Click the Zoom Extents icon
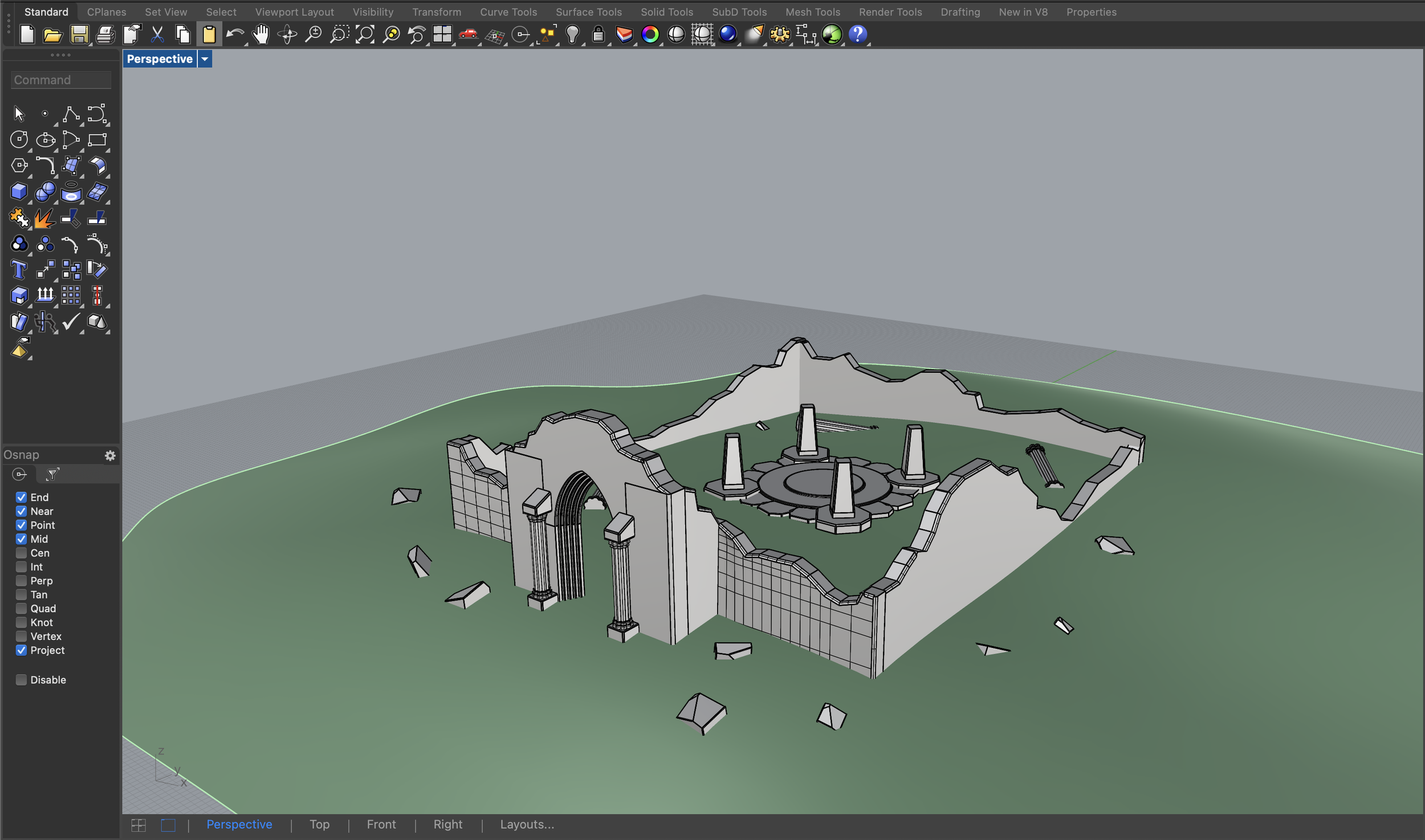The height and width of the screenshot is (840, 1425). tap(365, 35)
